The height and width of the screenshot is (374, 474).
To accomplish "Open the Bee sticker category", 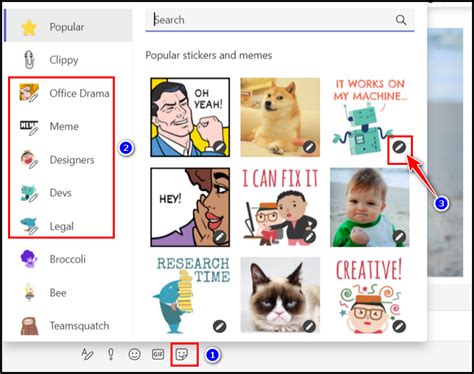I will tap(68, 292).
